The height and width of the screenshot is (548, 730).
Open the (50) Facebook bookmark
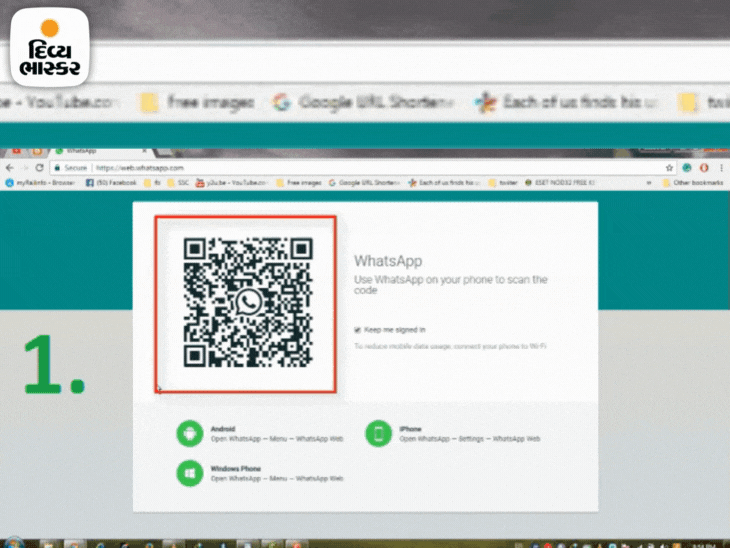click(x=111, y=183)
